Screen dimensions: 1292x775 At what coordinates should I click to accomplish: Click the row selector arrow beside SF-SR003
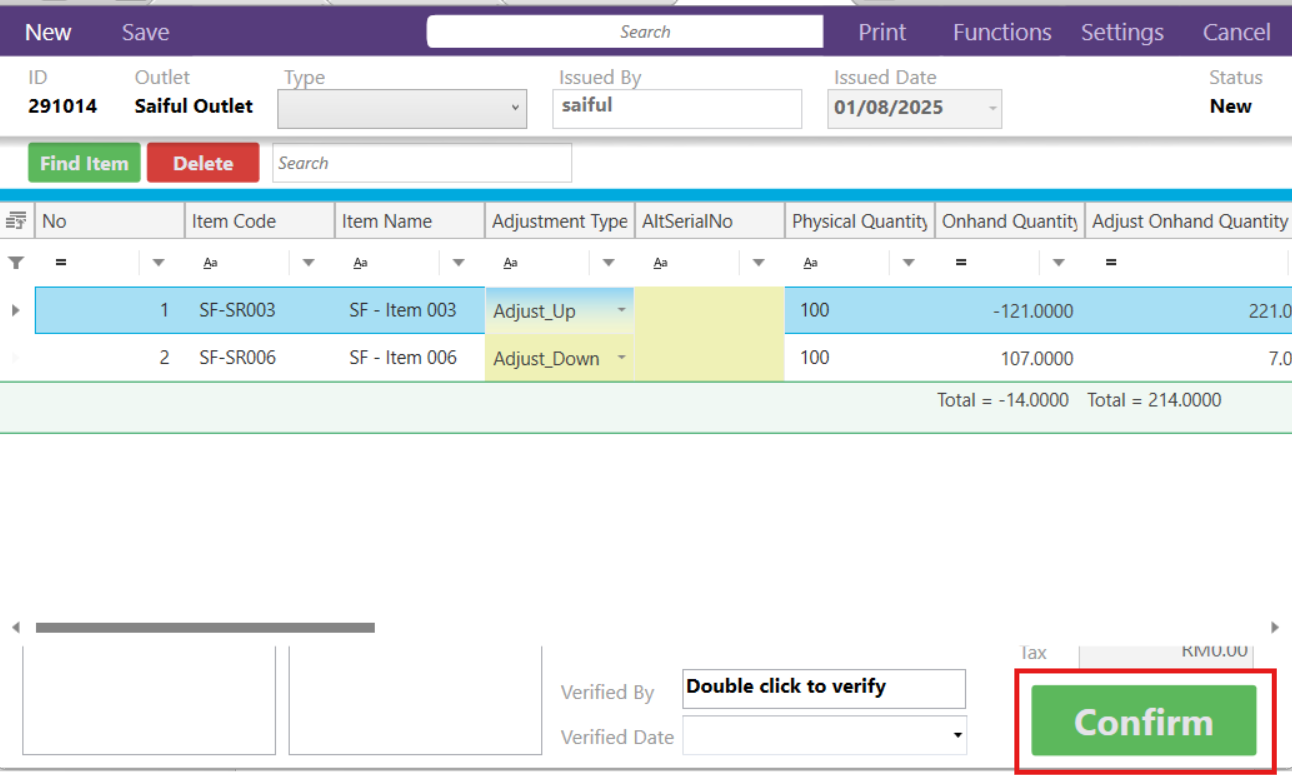(16, 310)
